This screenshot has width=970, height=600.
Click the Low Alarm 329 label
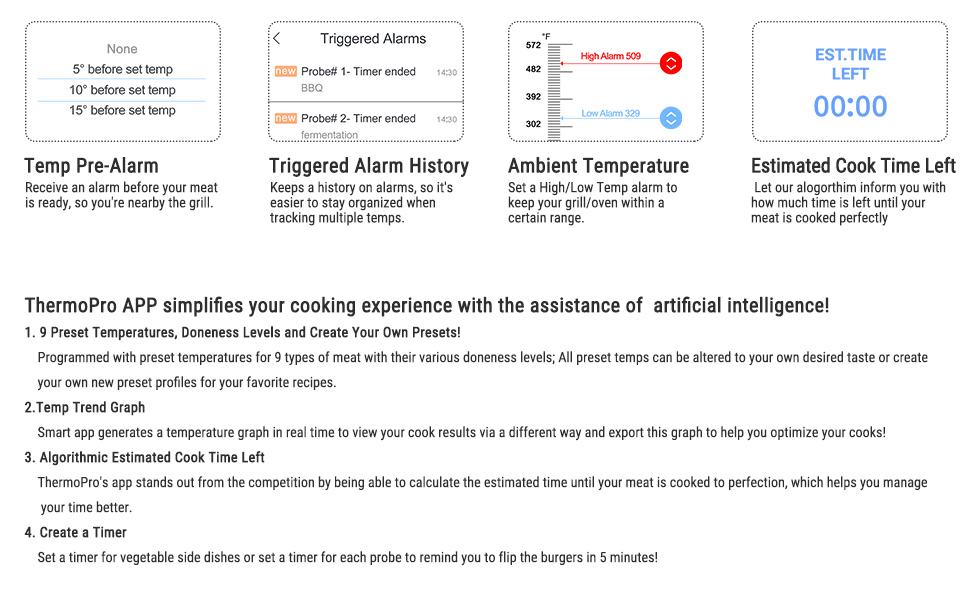click(611, 114)
